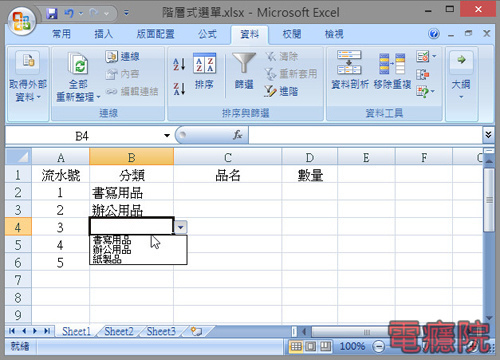
Task: Expand what-if analysis dropdown arrow
Action: (x=433, y=92)
